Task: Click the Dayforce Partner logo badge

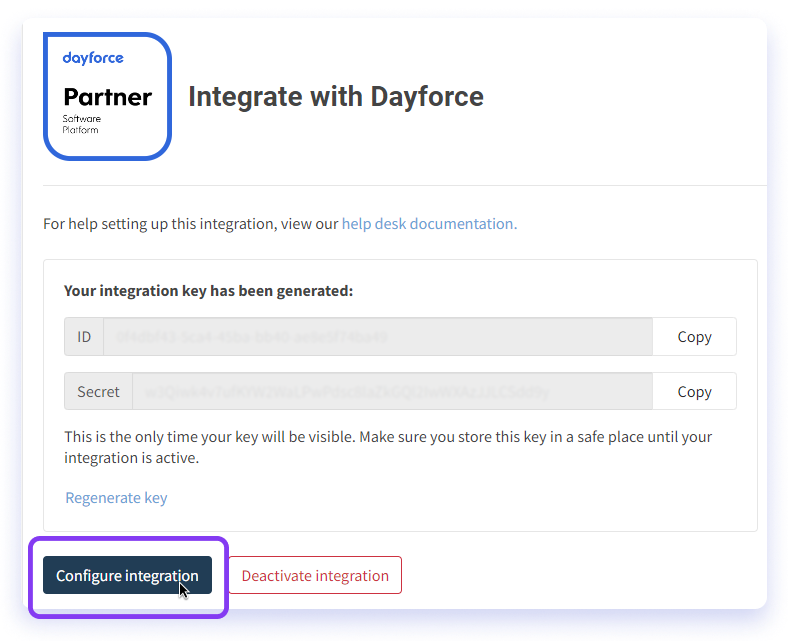Action: [x=108, y=97]
